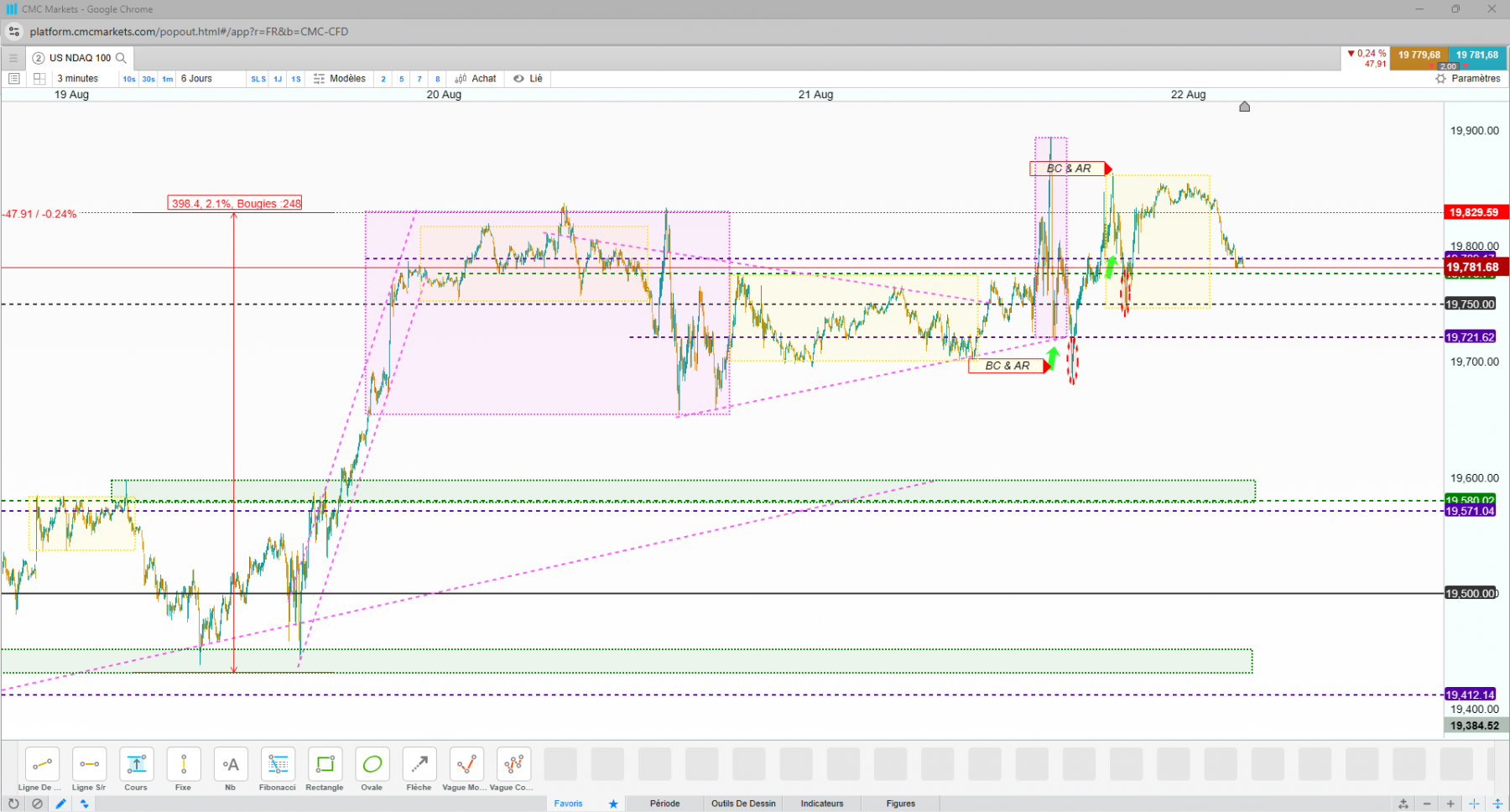Click the 19,829.59 red price label
1510x812 pixels.
pyautogui.click(x=1474, y=212)
